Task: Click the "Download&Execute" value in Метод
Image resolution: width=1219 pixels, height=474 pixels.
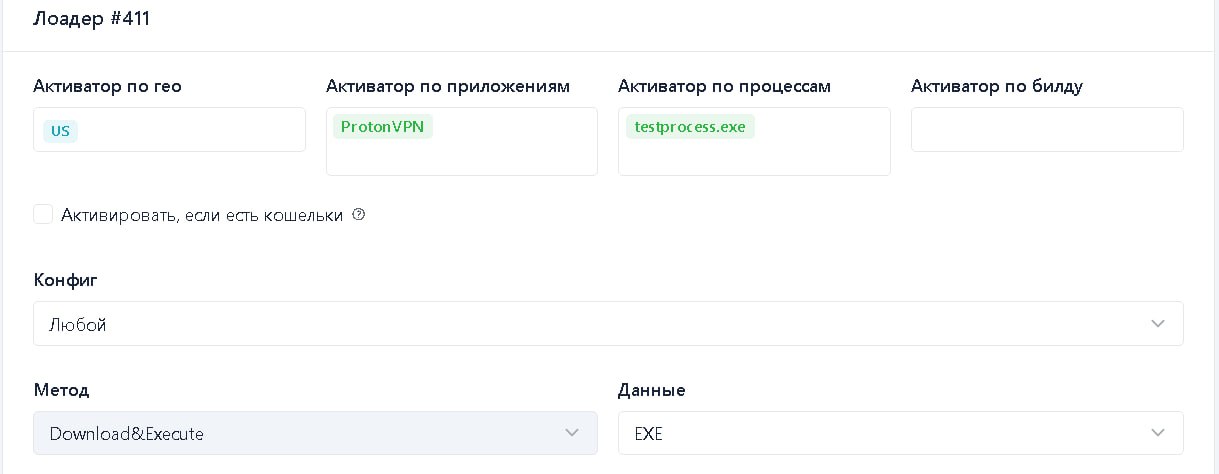Action: [127, 434]
